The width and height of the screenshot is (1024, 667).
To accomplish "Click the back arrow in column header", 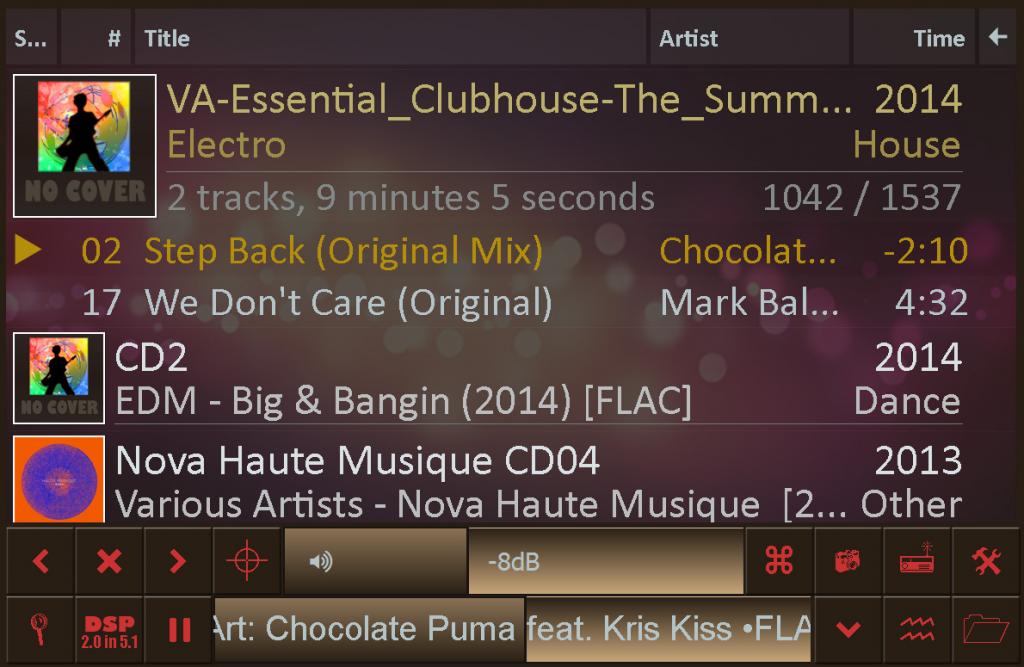I will pyautogui.click(x=997, y=37).
